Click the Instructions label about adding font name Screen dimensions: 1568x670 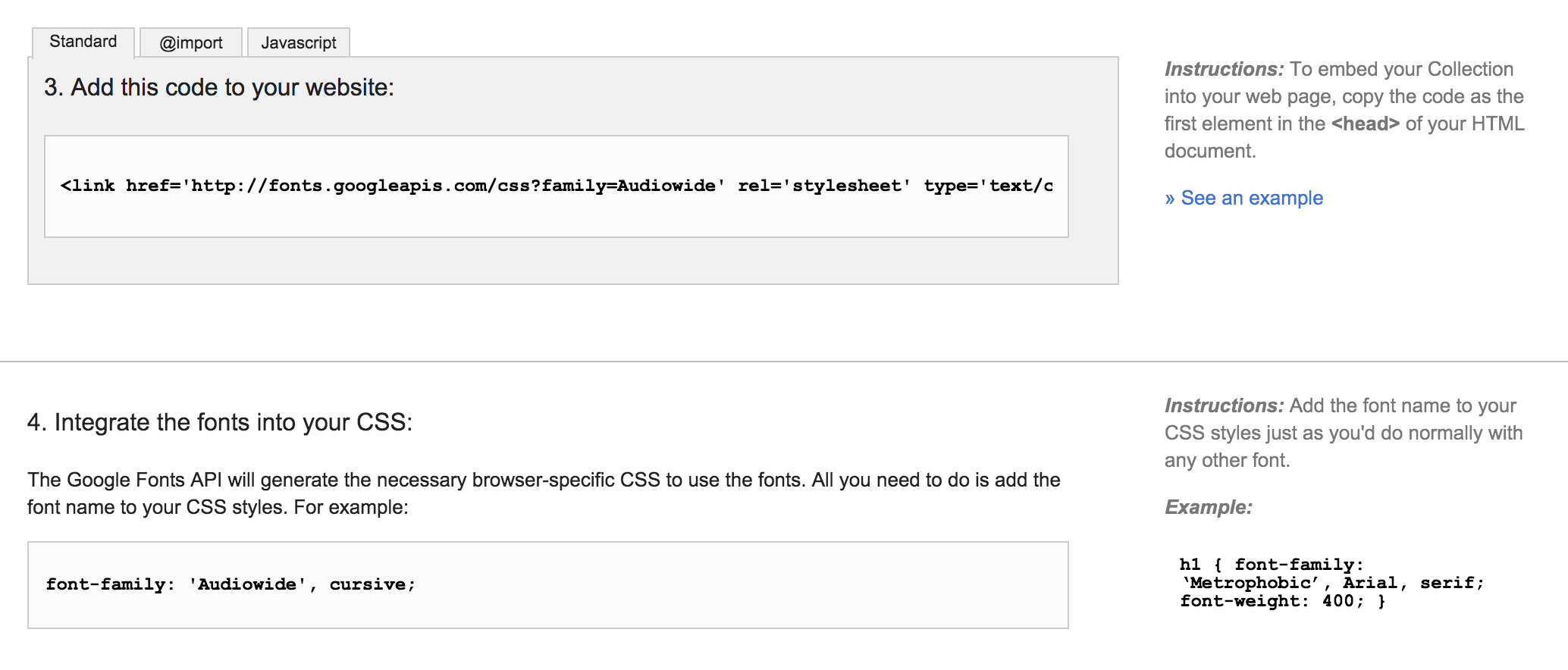(1225, 405)
